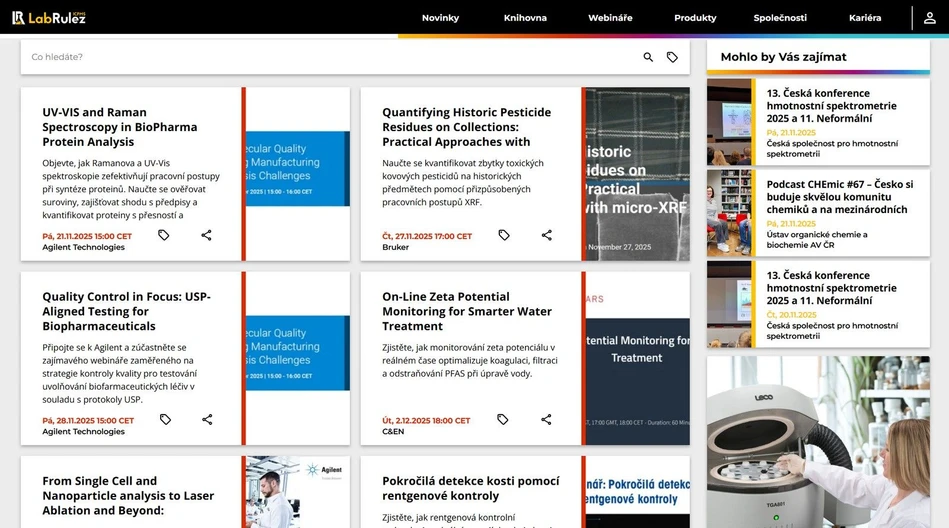Click tag icon on Historic Pesticide card
Screen dimensions: 949x528
pos(504,235)
